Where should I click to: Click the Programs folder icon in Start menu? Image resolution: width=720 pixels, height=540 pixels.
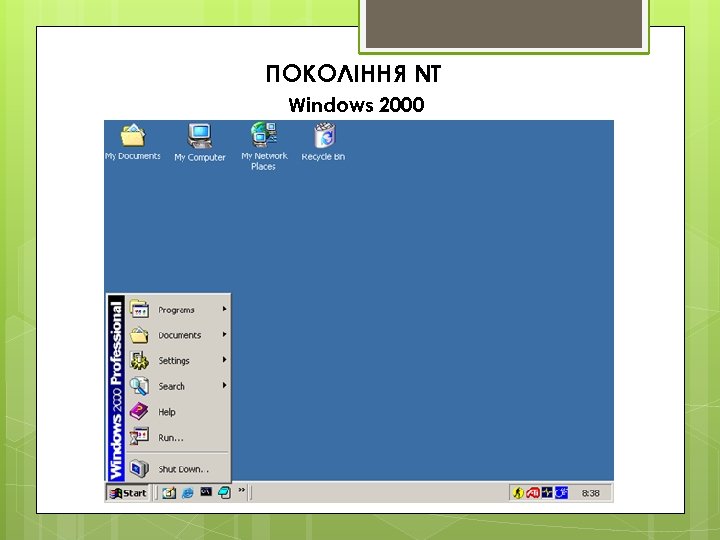139,309
